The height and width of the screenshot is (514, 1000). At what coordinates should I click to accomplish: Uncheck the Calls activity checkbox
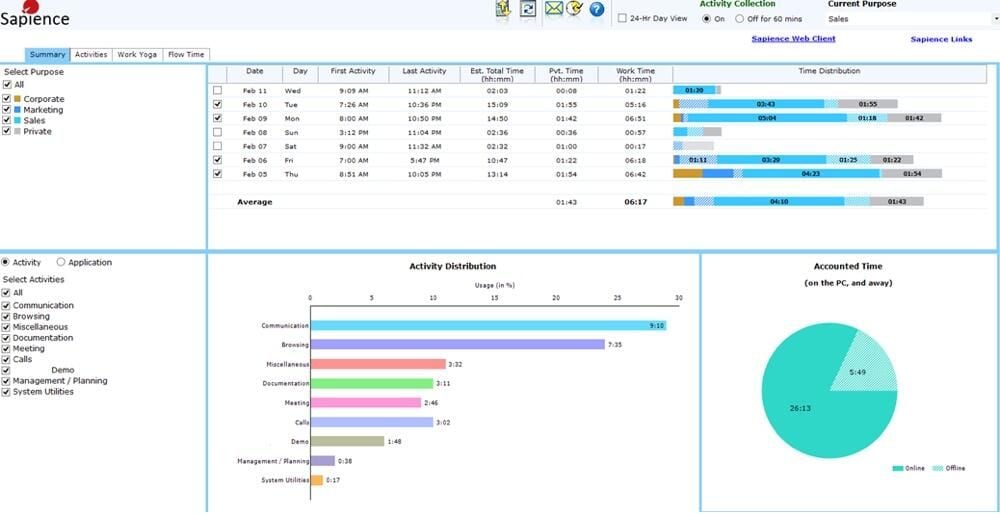[x=6, y=359]
